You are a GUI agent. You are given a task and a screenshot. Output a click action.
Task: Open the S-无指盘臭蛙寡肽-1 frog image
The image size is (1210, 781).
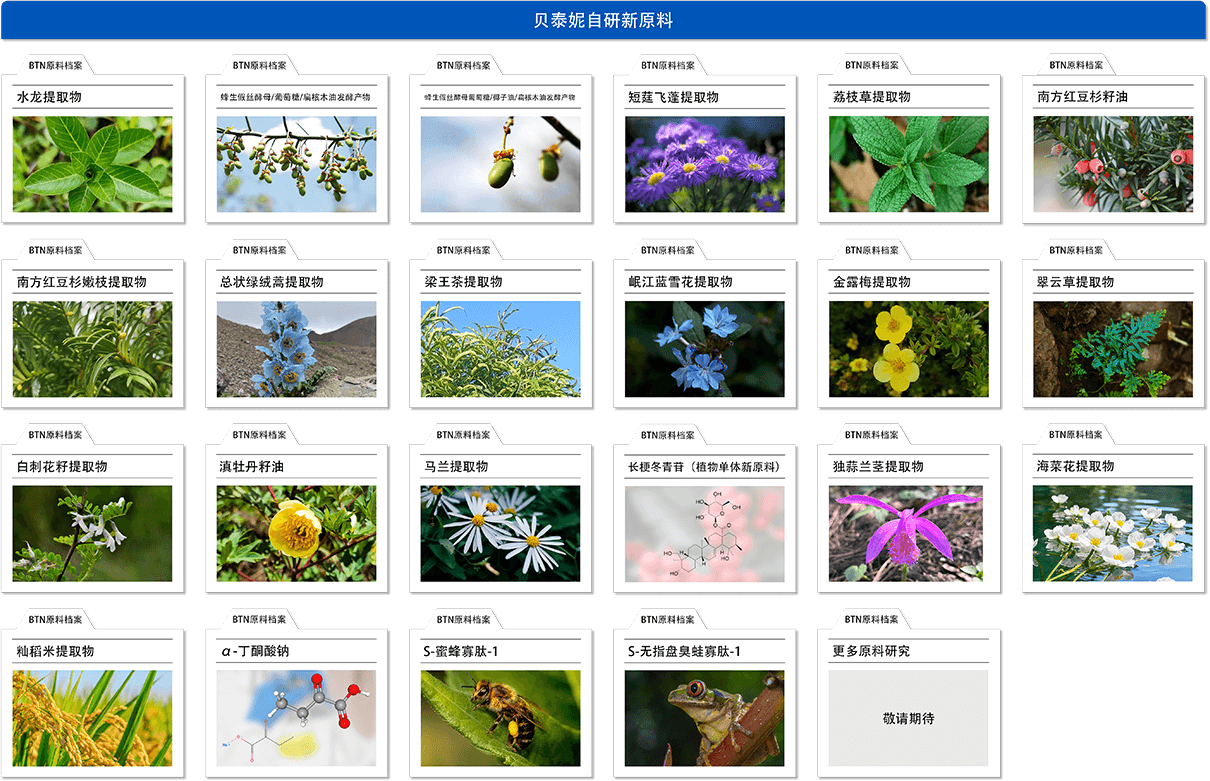(705, 718)
